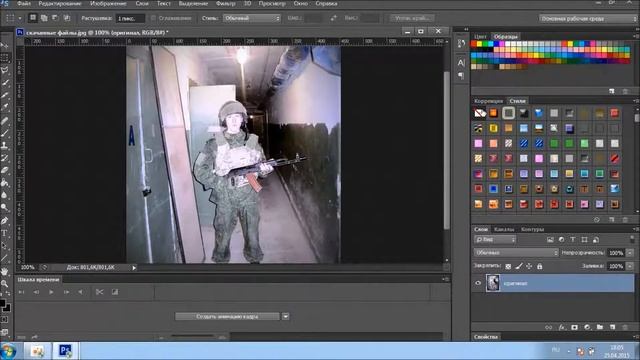Click the Создать анимацию кадра button
640x360 pixels.
coord(227,316)
